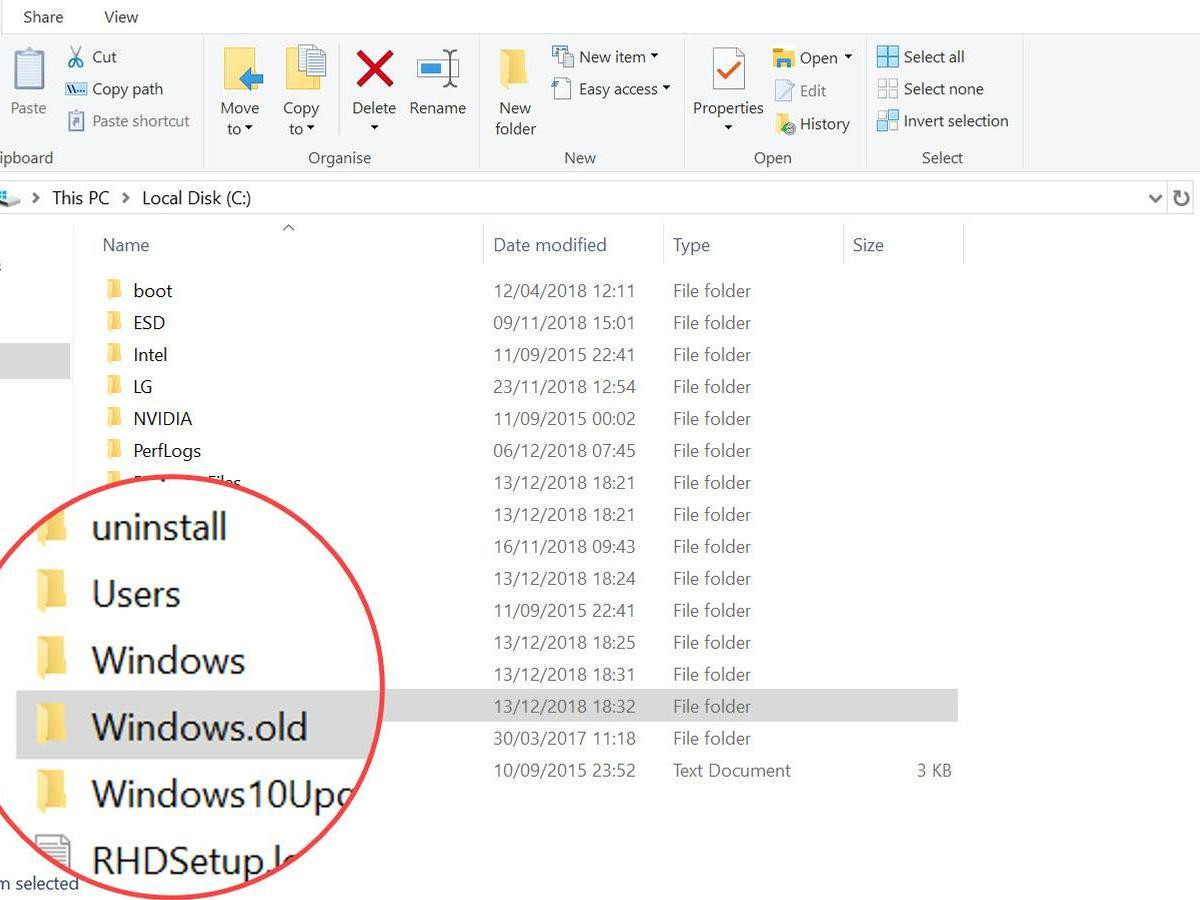1200x900 pixels.
Task: Open the Share tab
Action: click(42, 16)
